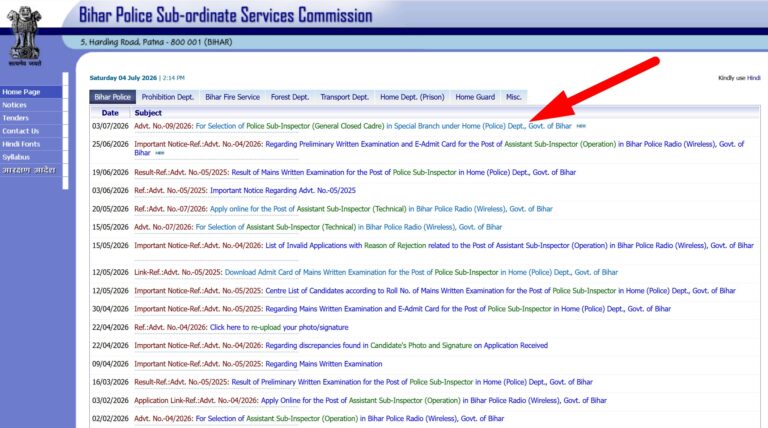Open Result of Preliminary Written Examination link

[x=412, y=382]
